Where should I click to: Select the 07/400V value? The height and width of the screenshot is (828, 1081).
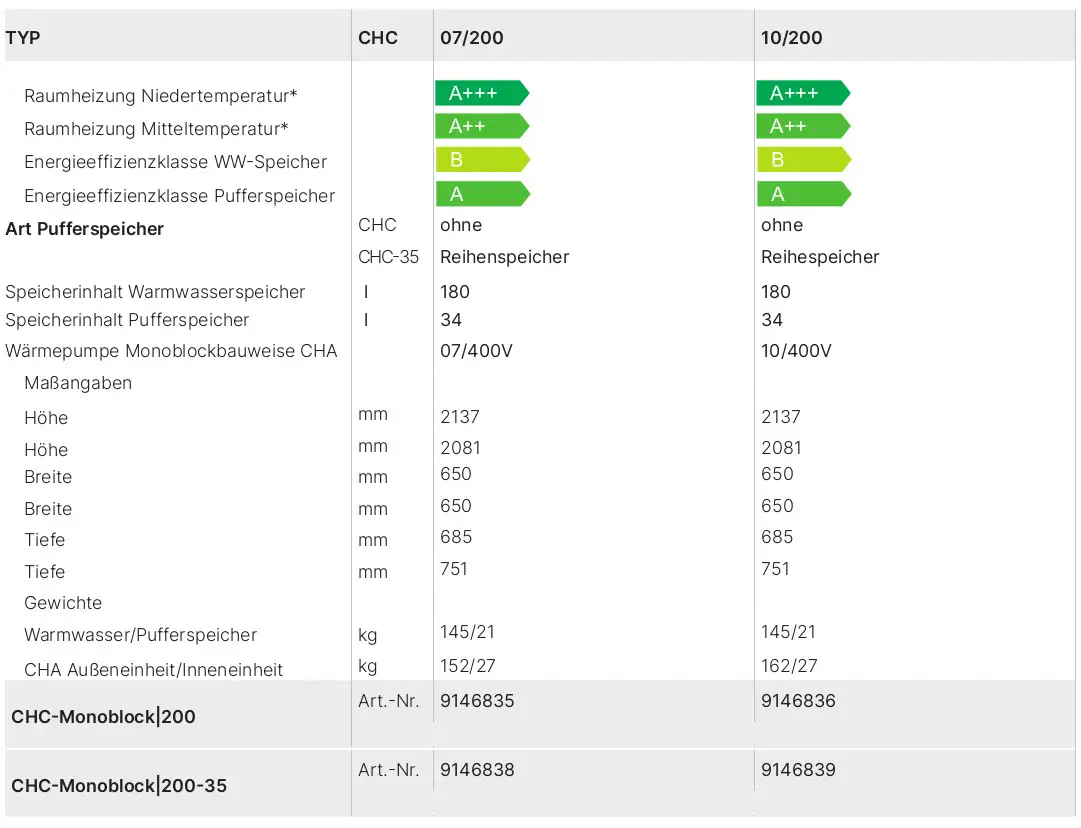(x=476, y=351)
